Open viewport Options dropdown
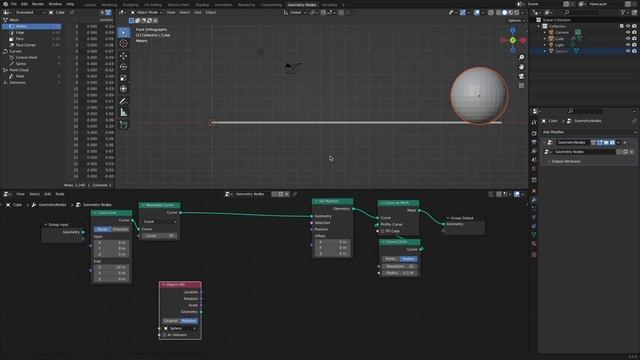 (516, 20)
